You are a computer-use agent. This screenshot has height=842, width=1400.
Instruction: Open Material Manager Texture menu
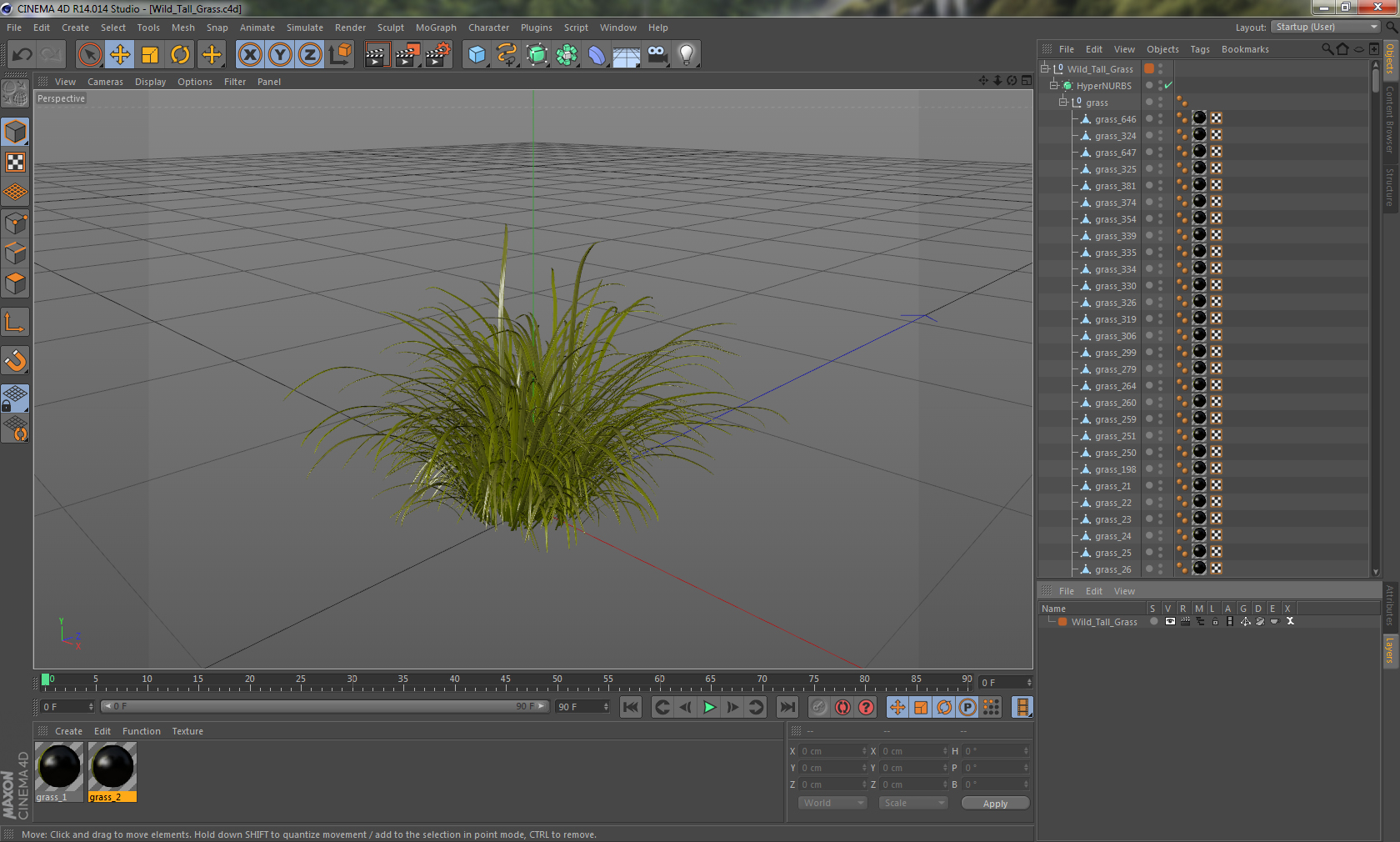(187, 731)
